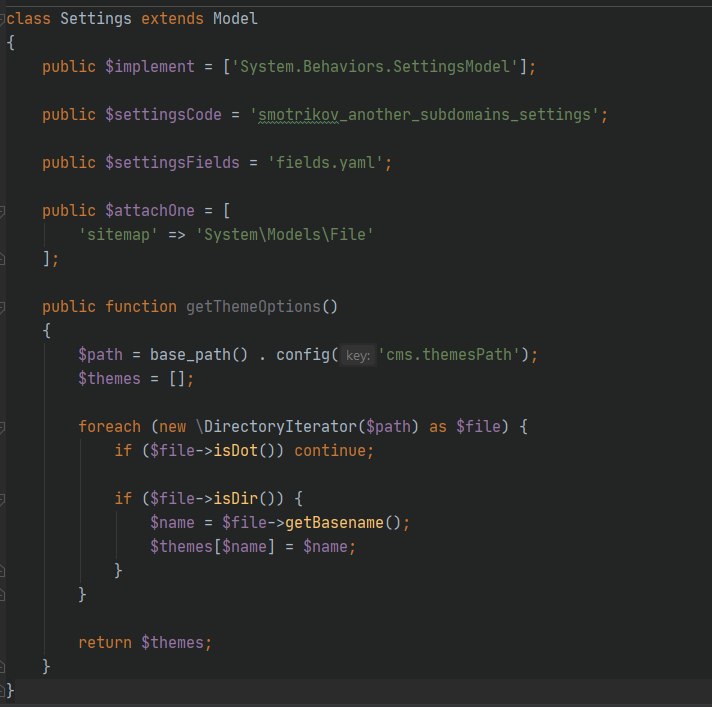Click the 'fields.yaml' string
This screenshot has height=707, width=712.
tap(325, 163)
